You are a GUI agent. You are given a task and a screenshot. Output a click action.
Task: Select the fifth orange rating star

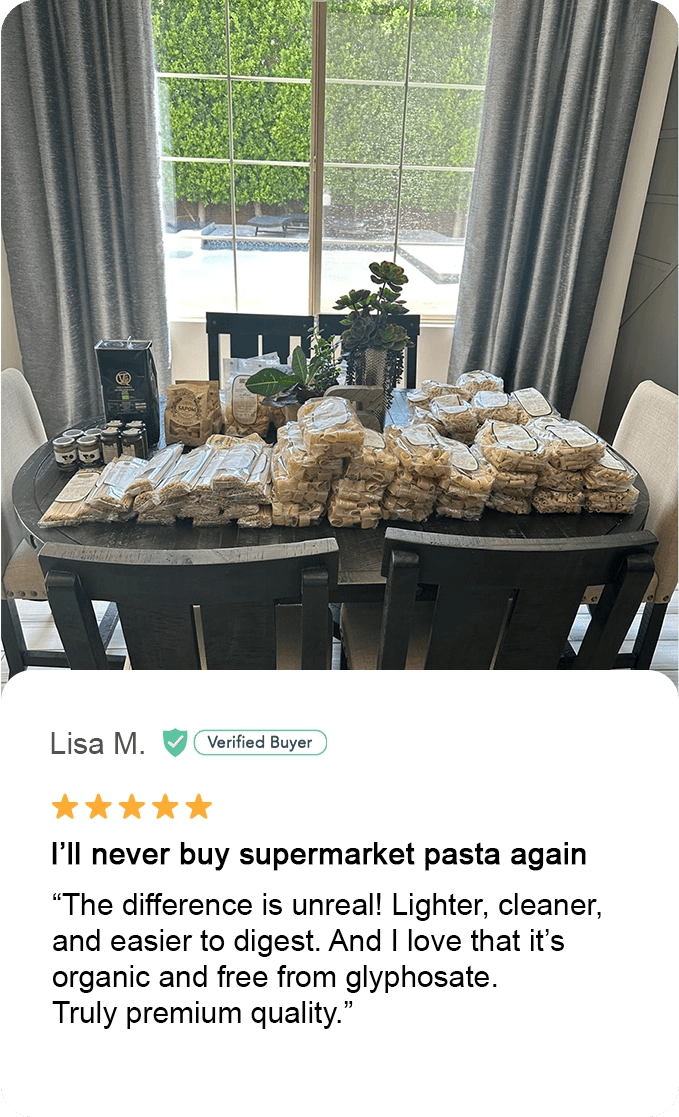click(x=199, y=807)
